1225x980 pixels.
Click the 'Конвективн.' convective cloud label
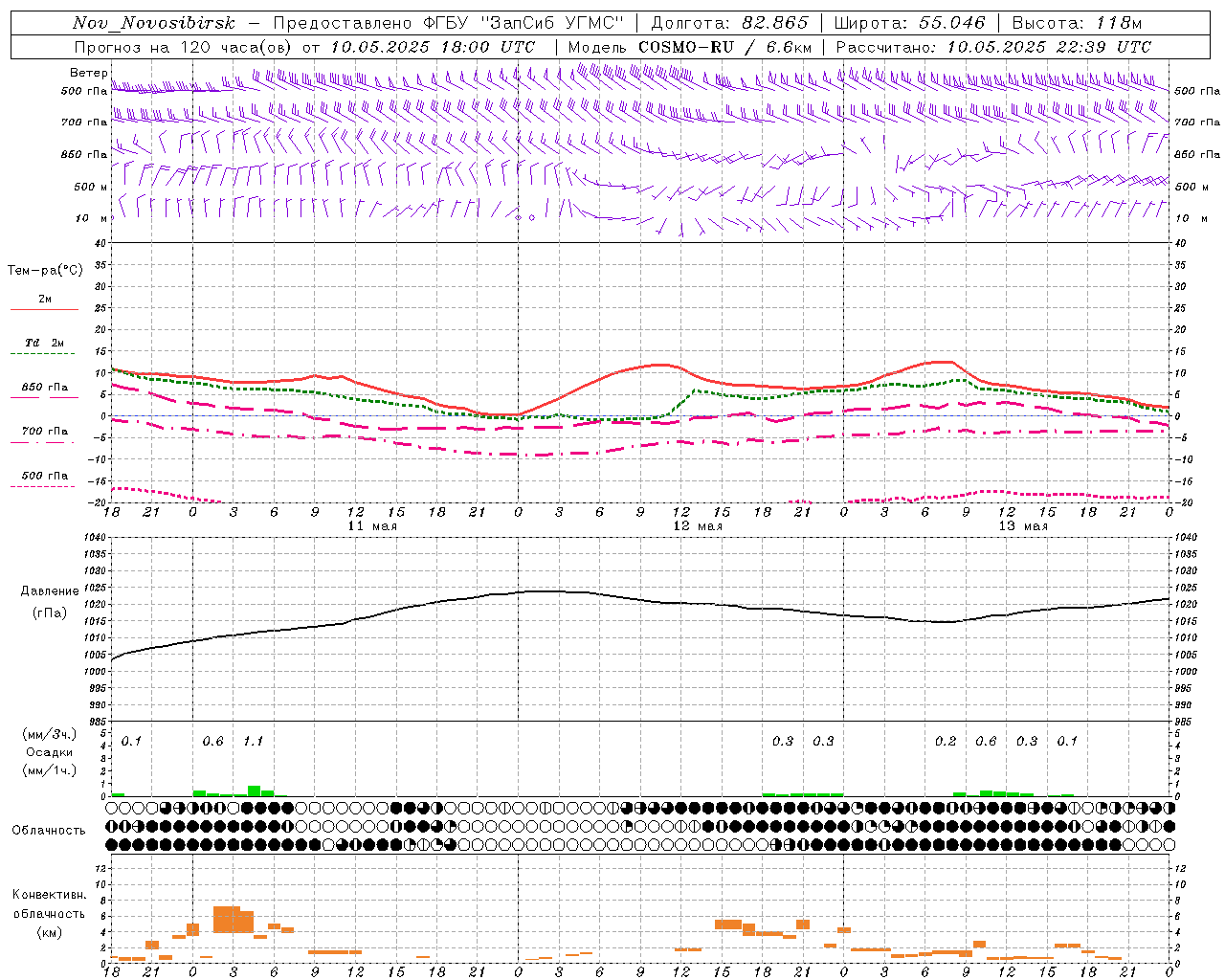tap(49, 895)
